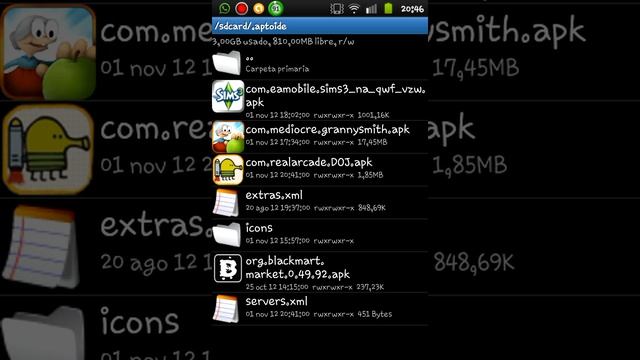This screenshot has height=360, width=640.
Task: Tap '25 oct 12 14:15:00' Blackmart date line
Action: click(277, 287)
